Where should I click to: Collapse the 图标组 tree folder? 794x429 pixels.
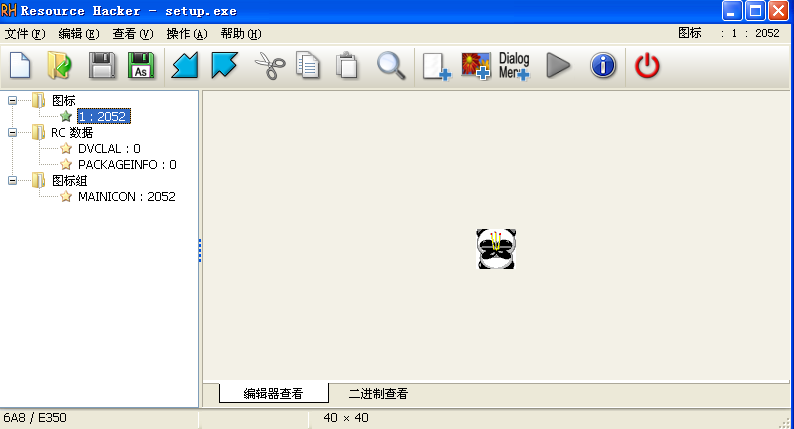12,180
